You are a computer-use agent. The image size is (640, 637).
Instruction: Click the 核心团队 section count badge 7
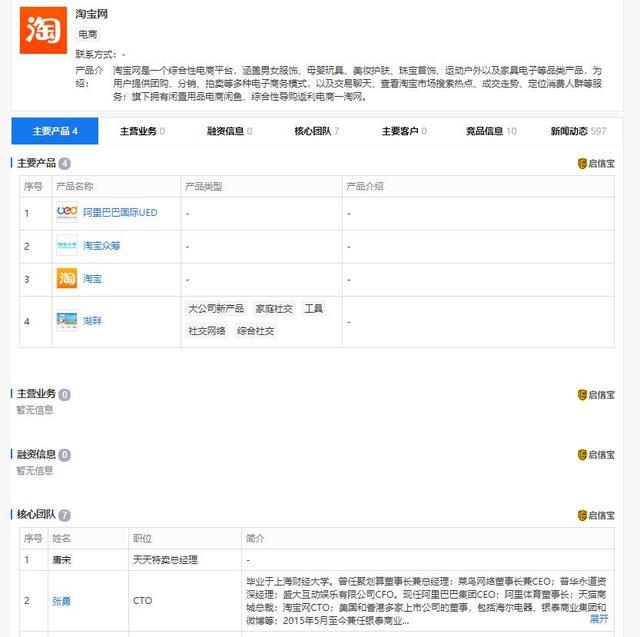point(64,515)
